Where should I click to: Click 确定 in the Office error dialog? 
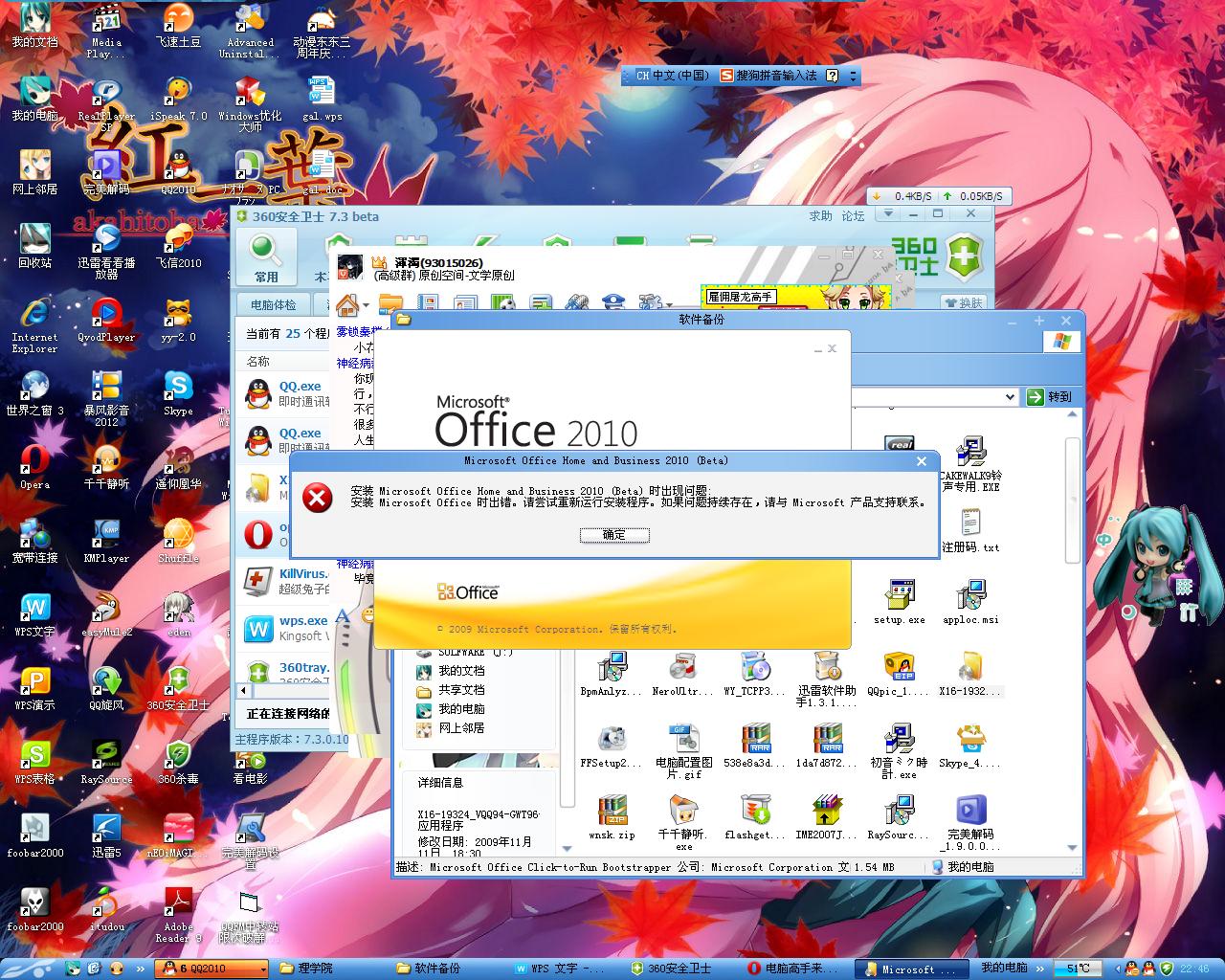pos(613,535)
